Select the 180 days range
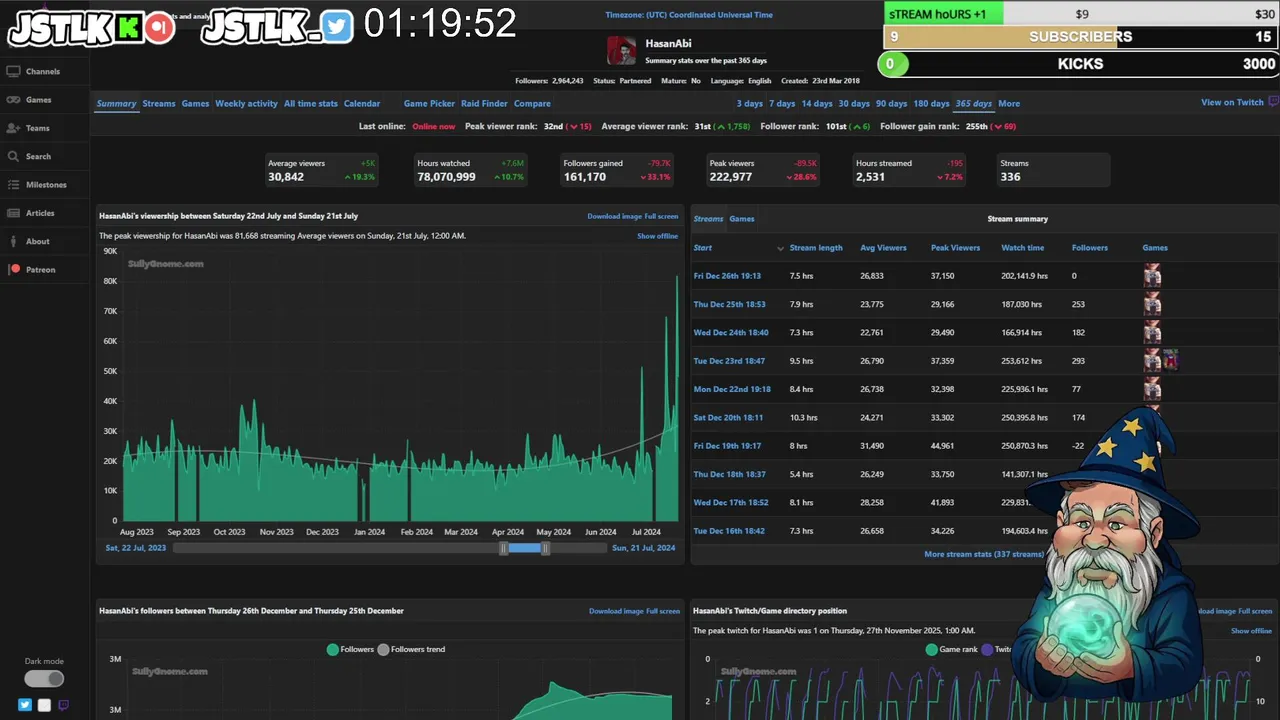Screen dimensions: 1280x720 (x=932, y=103)
